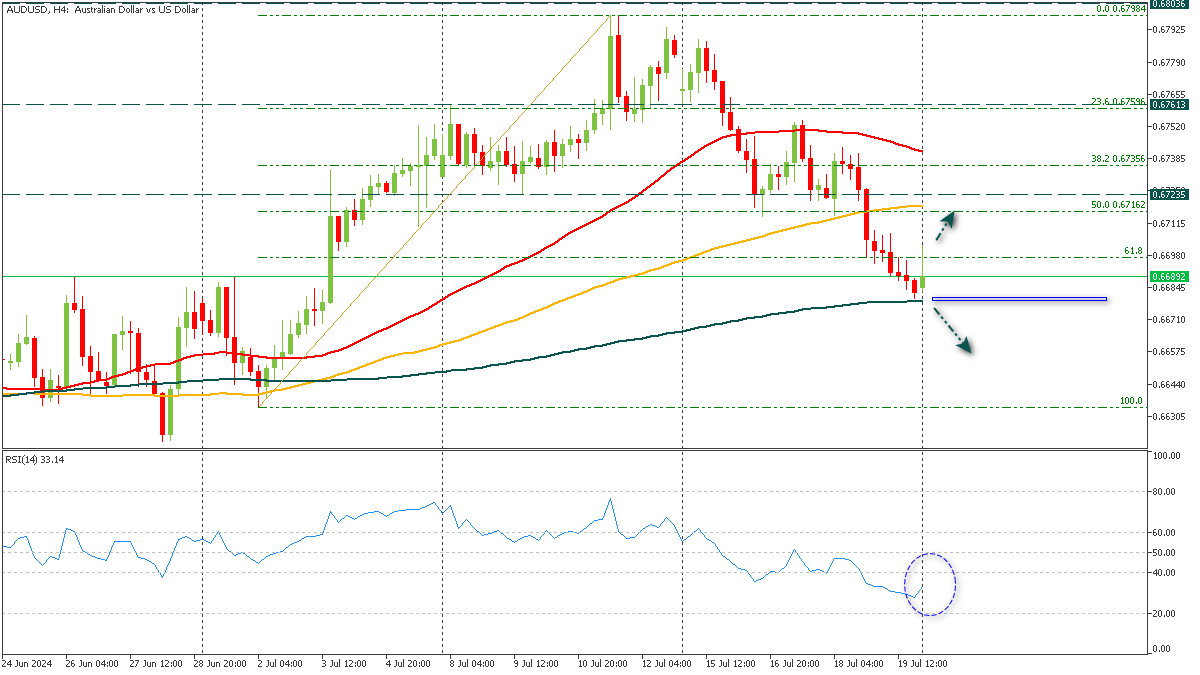
Task: Select the 38.2 0.67356 Fibonacci label
Action: click(x=1117, y=160)
